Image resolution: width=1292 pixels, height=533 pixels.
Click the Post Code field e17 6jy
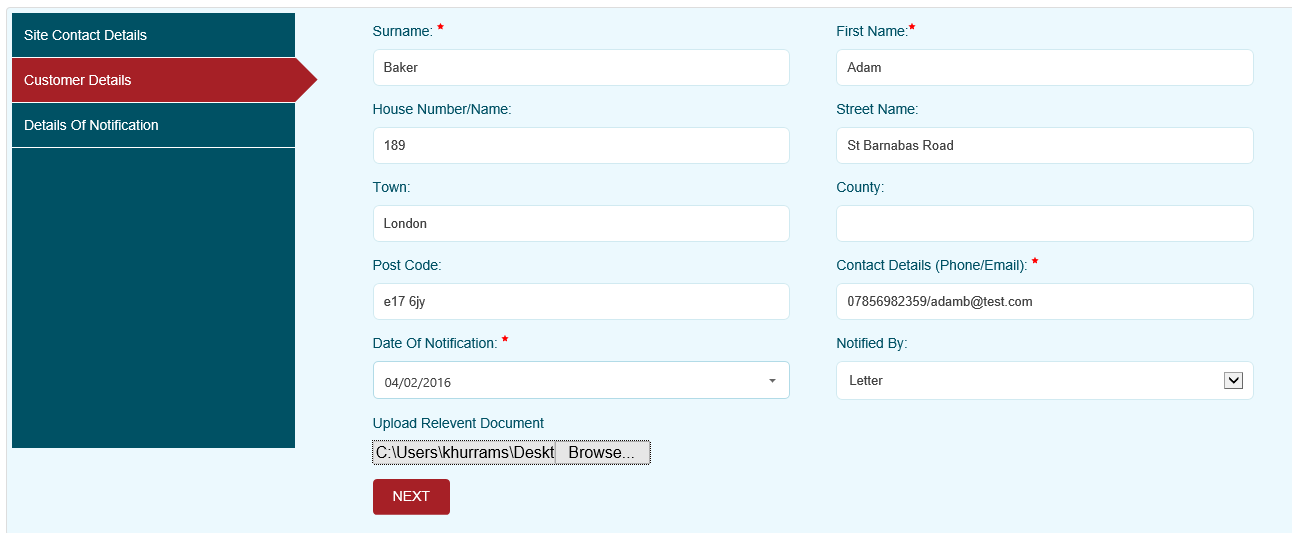[x=580, y=302]
